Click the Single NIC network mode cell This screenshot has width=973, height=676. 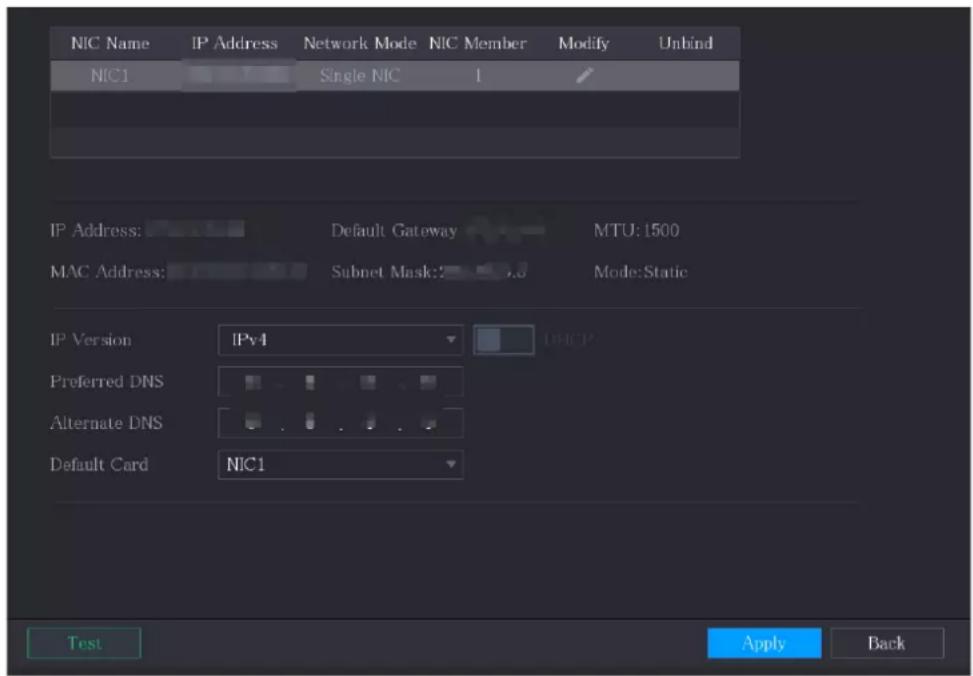[x=359, y=76]
